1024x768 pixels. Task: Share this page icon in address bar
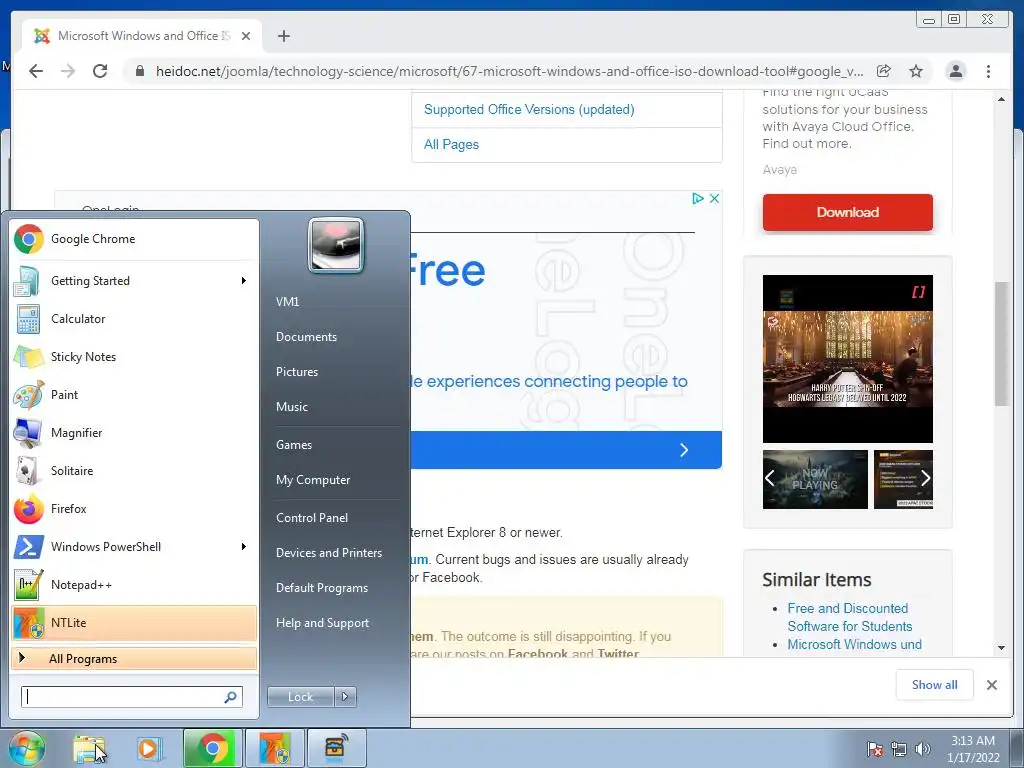(884, 71)
